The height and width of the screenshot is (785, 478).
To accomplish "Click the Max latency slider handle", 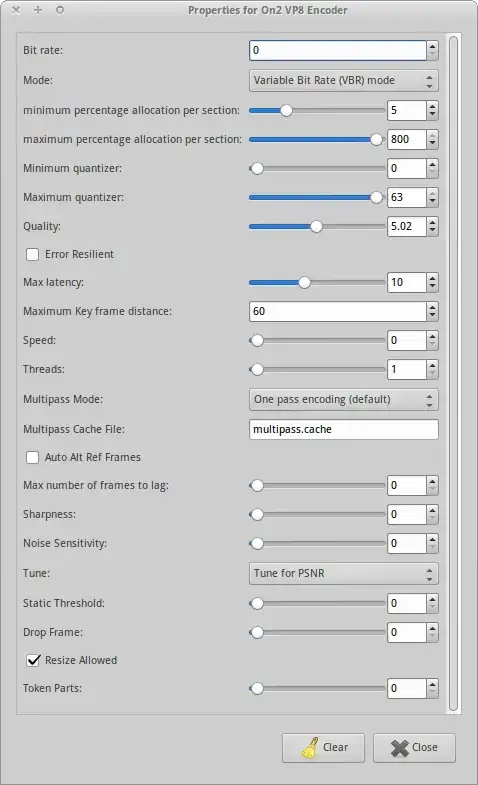I will pyautogui.click(x=304, y=282).
